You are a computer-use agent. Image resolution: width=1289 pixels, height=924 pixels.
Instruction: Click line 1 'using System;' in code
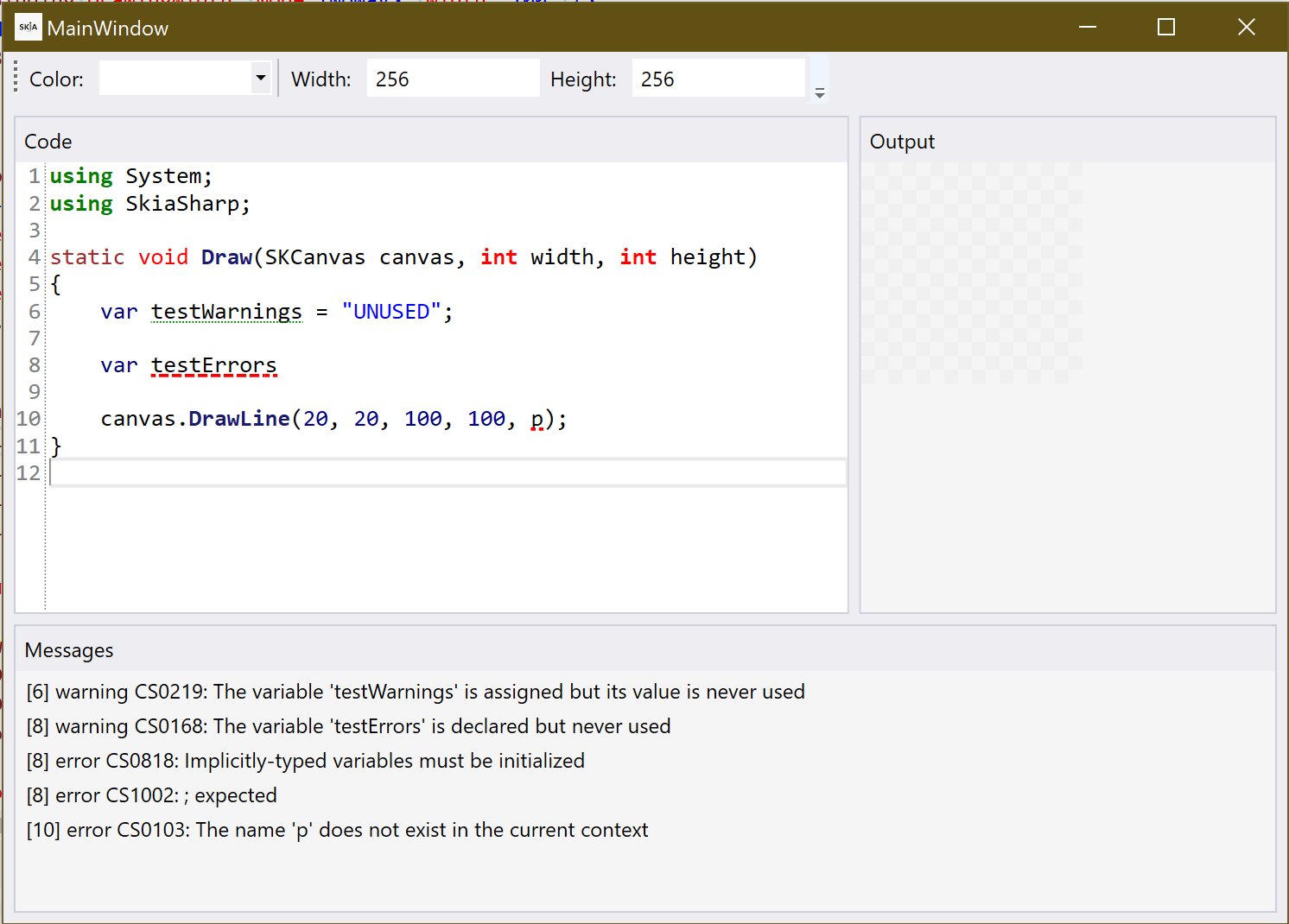(x=130, y=176)
